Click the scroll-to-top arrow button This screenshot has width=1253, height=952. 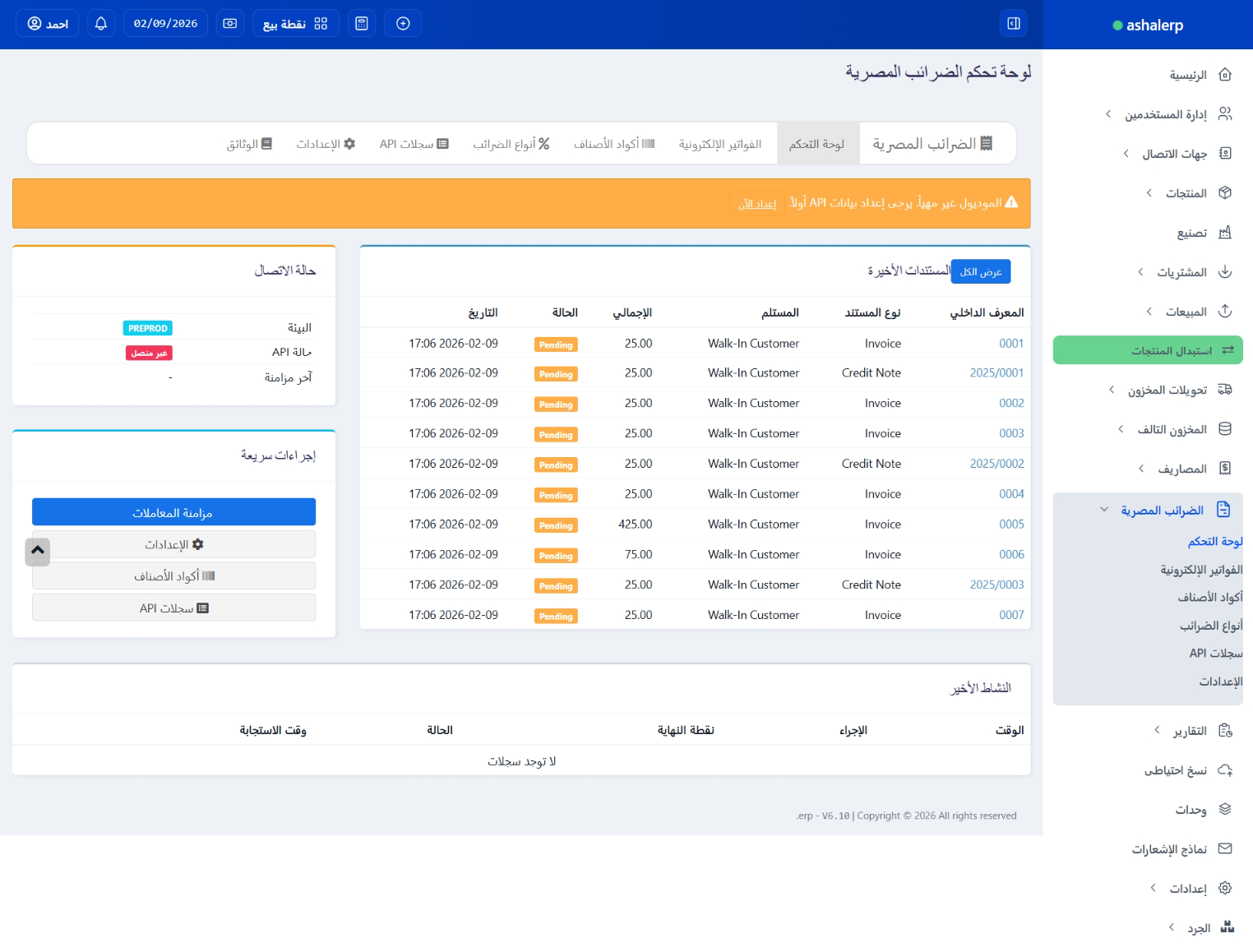click(x=38, y=551)
